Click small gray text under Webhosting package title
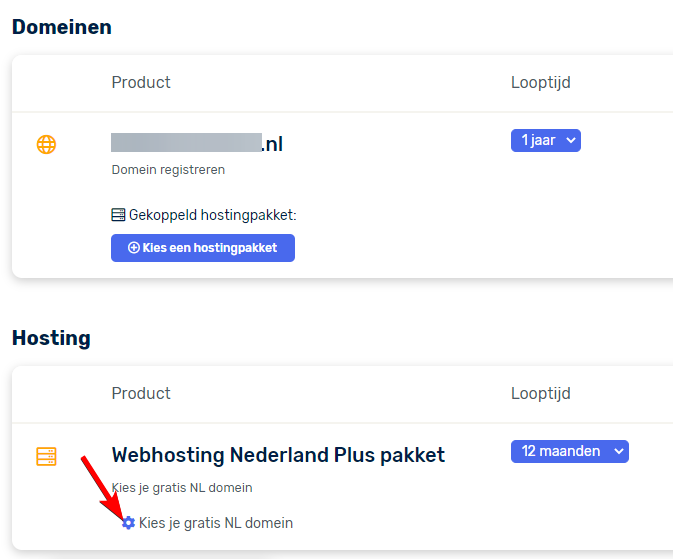673x559 pixels. [x=182, y=488]
